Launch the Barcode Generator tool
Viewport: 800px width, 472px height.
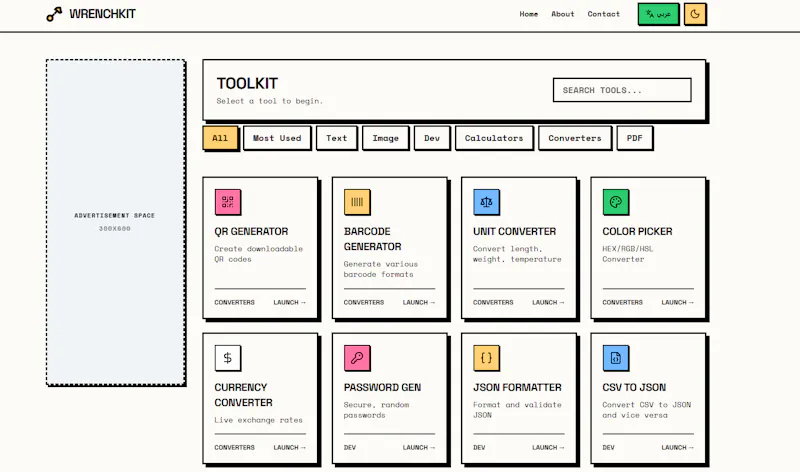(x=419, y=303)
